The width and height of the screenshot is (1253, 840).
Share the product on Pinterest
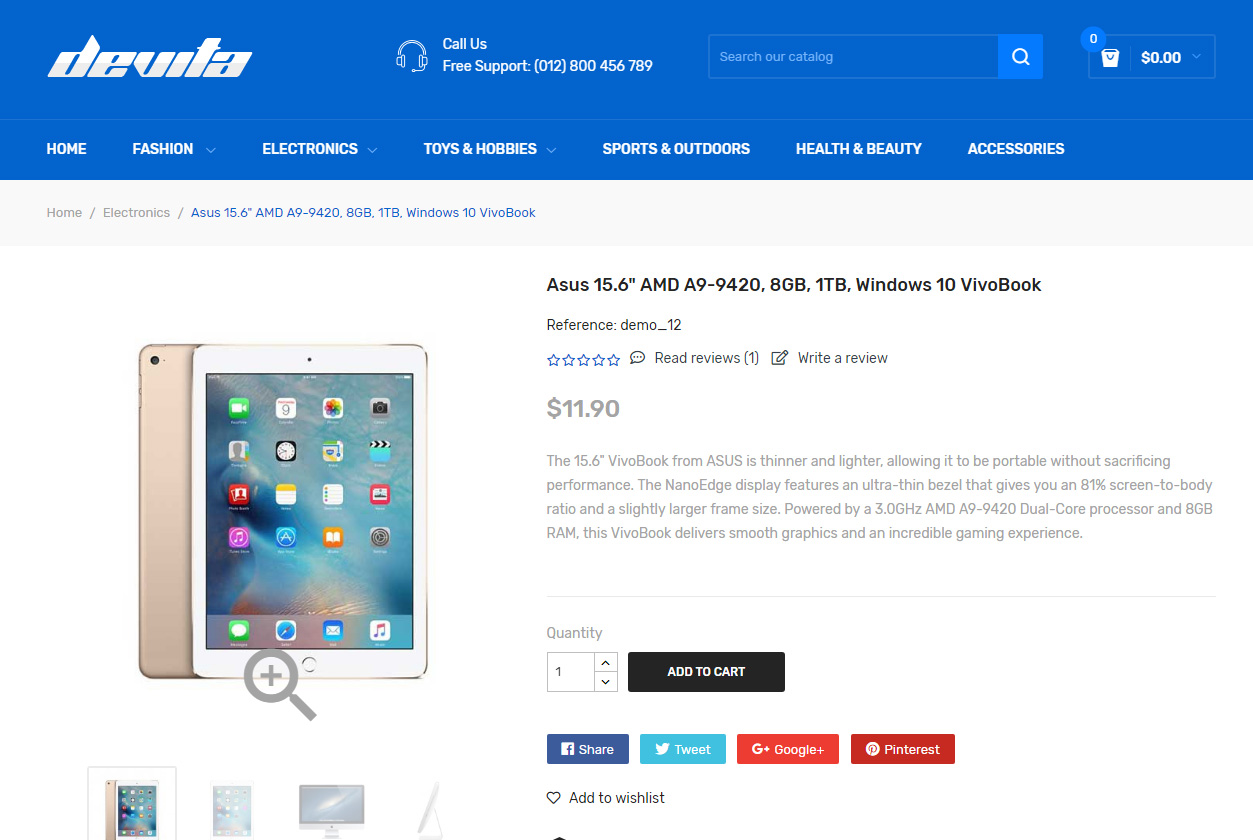coord(903,749)
